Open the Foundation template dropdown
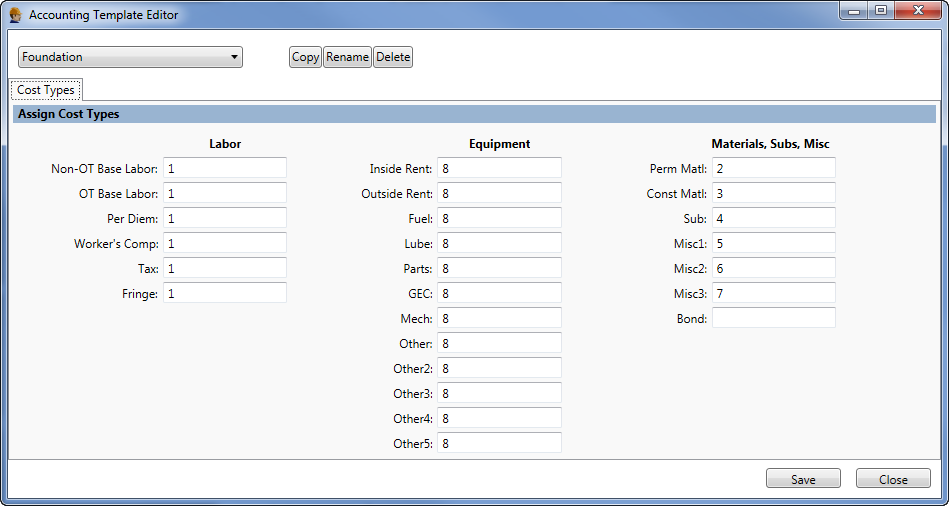Viewport: 949px width, 506px height. [x=130, y=57]
